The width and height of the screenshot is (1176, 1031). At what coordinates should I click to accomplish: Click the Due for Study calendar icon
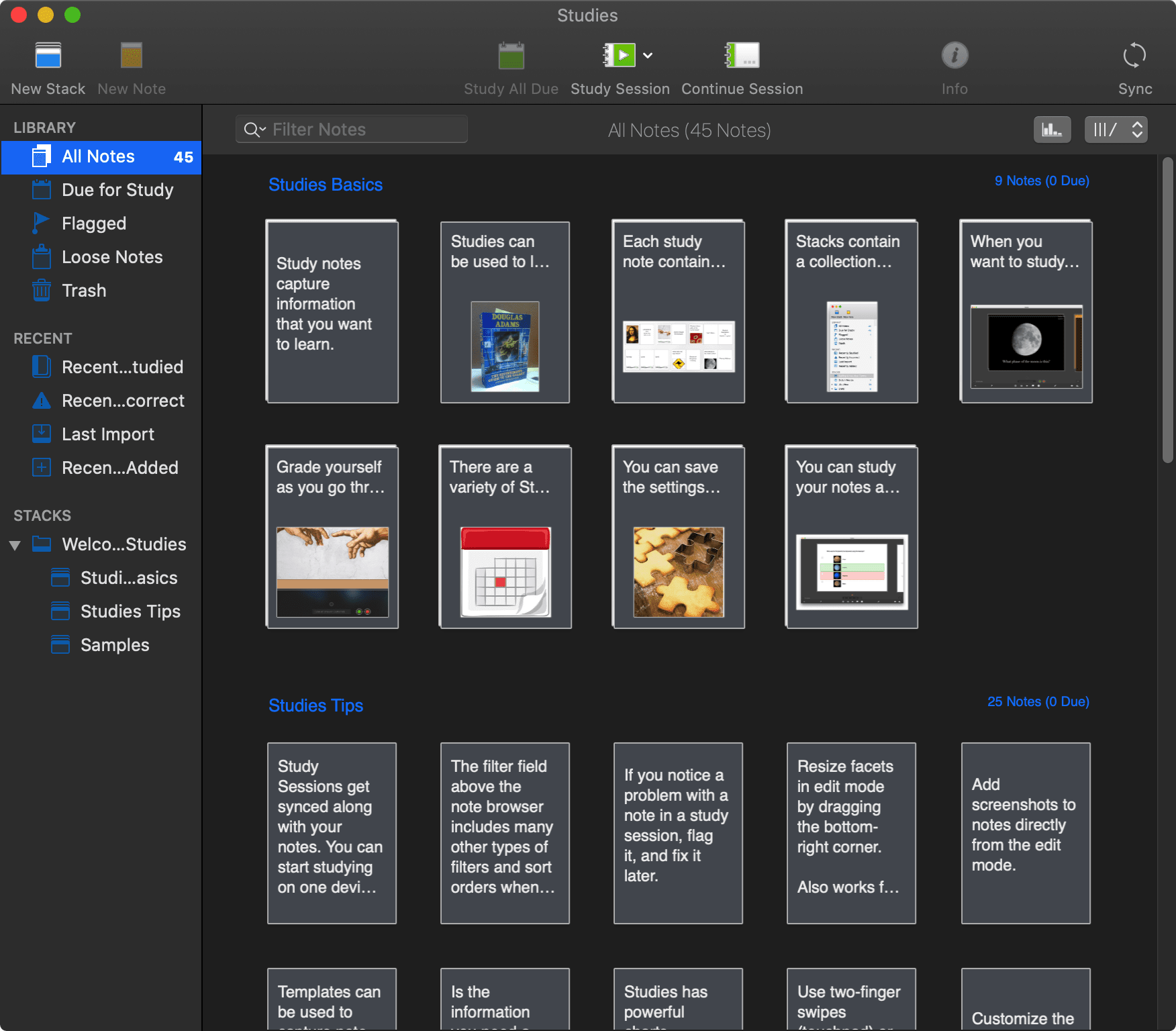tap(42, 190)
